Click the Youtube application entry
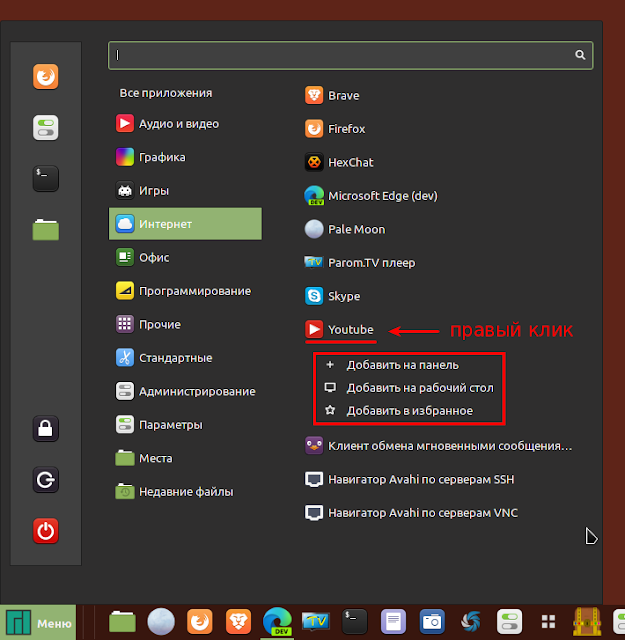Viewport: 625px width, 640px height. (339, 329)
